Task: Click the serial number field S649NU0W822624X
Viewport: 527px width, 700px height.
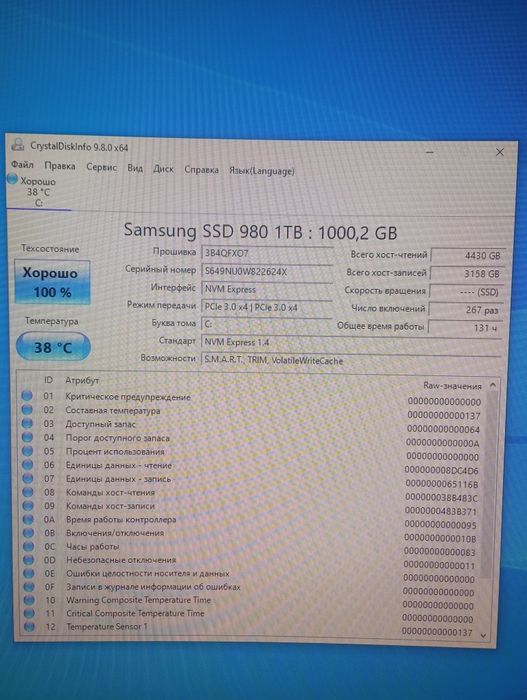Action: (x=267, y=271)
